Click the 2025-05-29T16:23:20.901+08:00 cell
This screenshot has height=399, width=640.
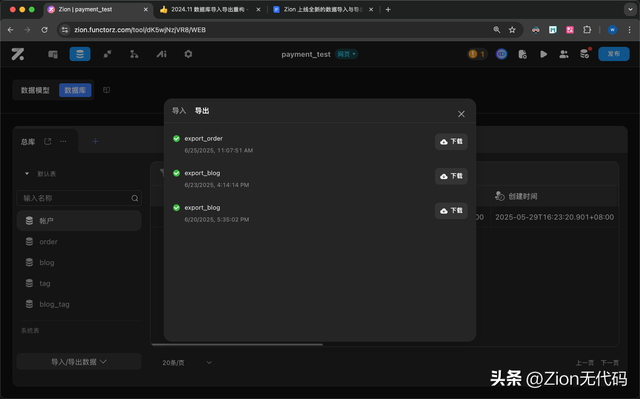[x=554, y=217]
